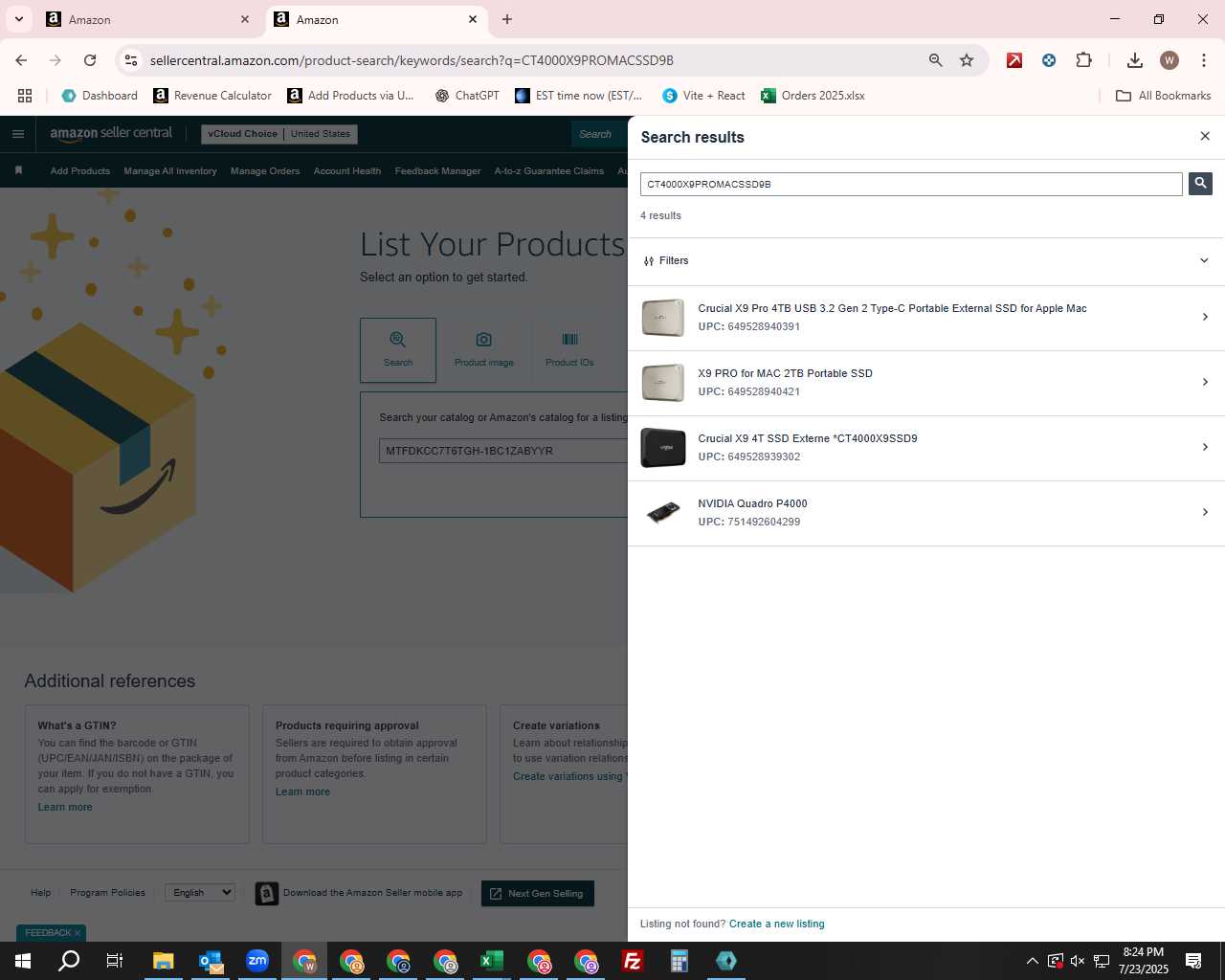Click Crucial X9 Pro 4TB product thumbnail

[x=663, y=318]
